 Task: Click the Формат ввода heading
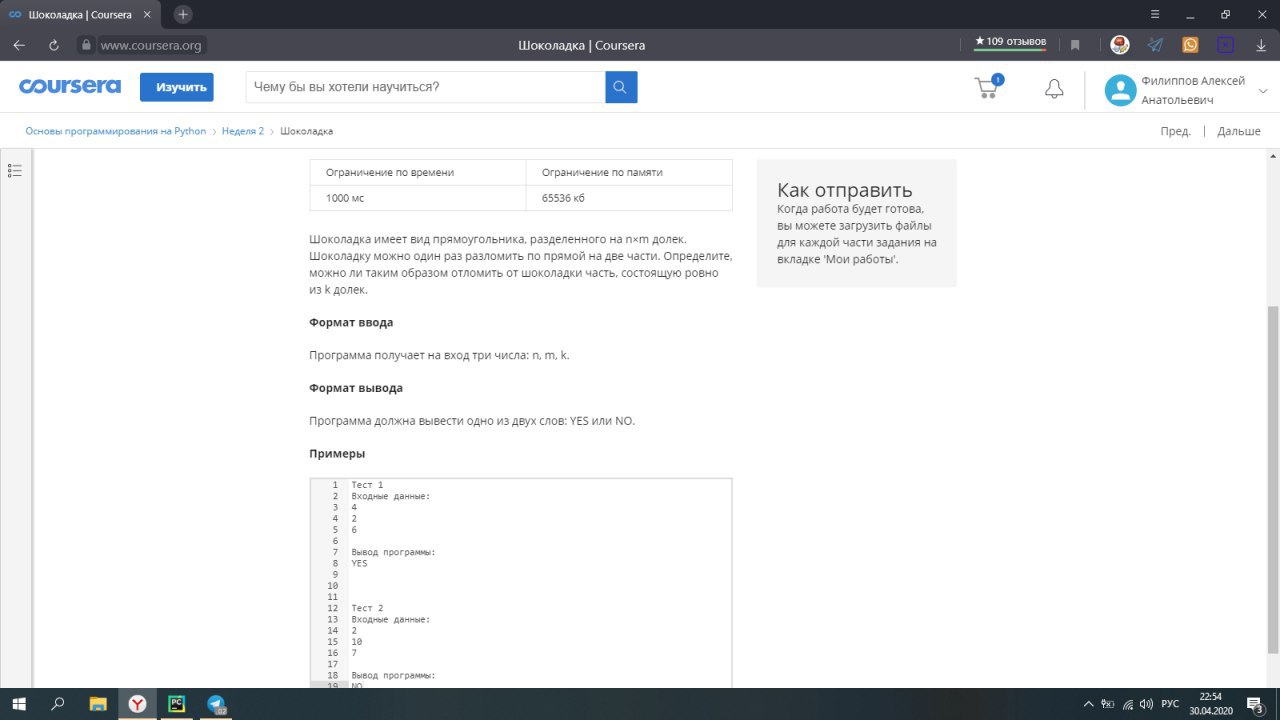coord(351,323)
